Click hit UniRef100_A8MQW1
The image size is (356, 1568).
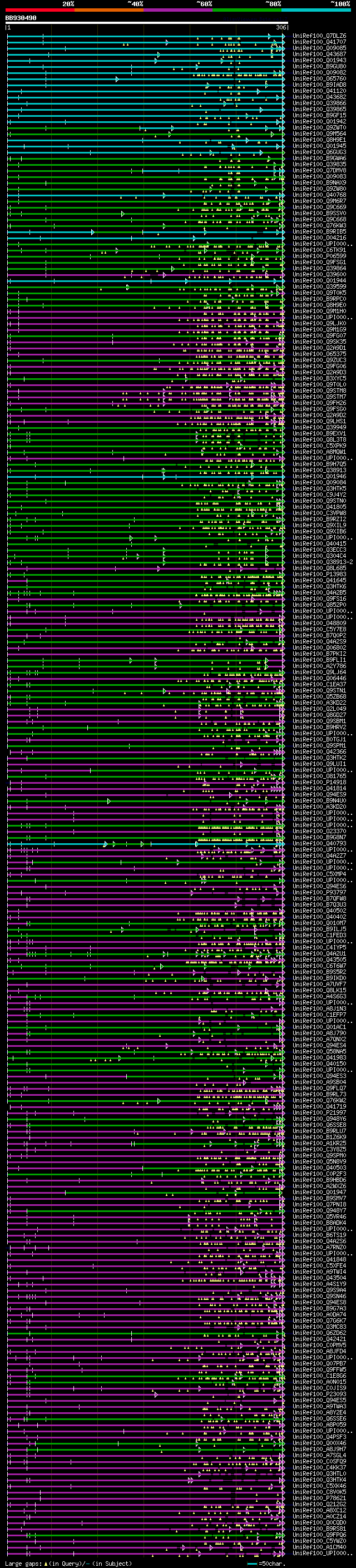click(x=319, y=452)
